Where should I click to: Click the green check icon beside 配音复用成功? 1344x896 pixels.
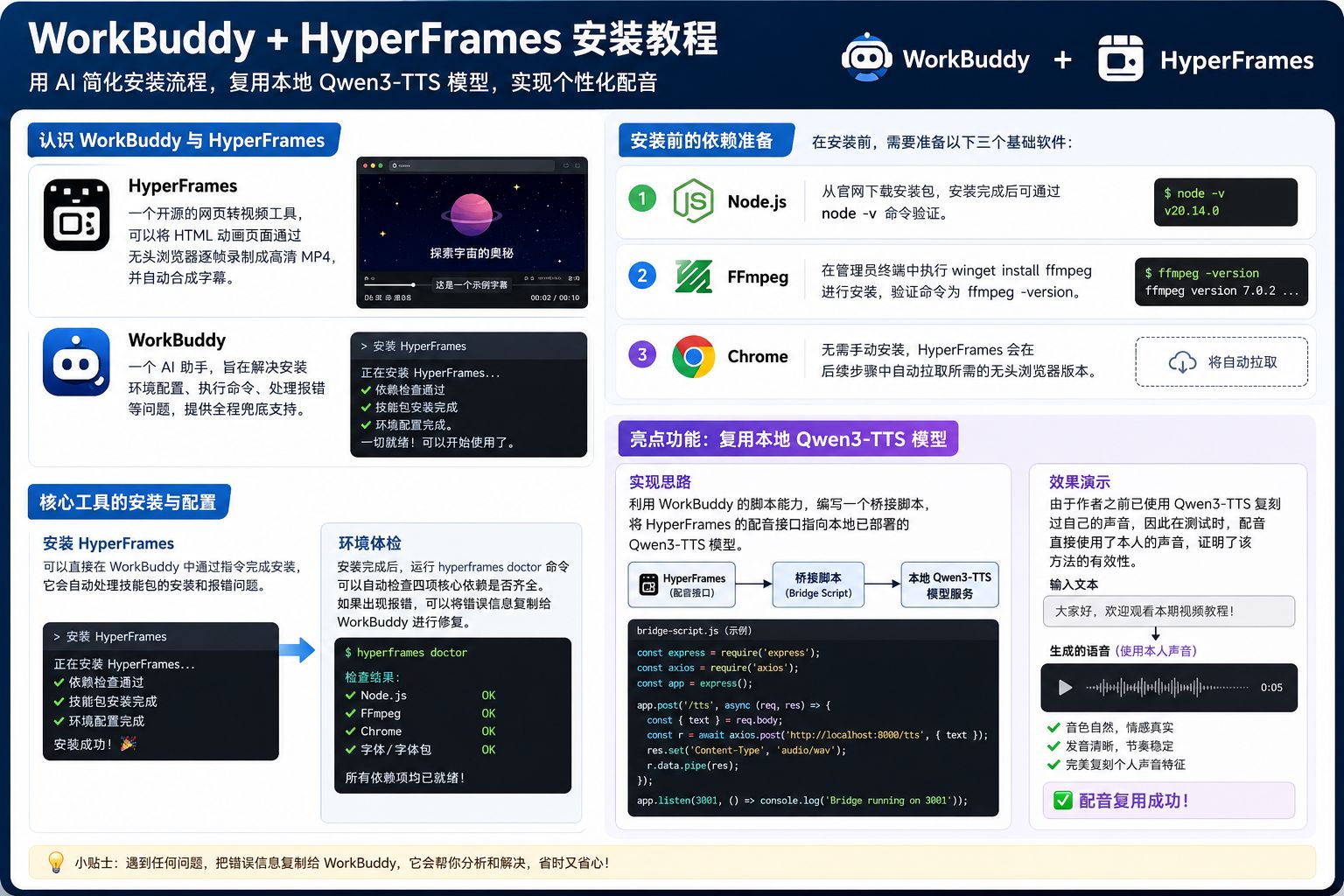click(1063, 801)
